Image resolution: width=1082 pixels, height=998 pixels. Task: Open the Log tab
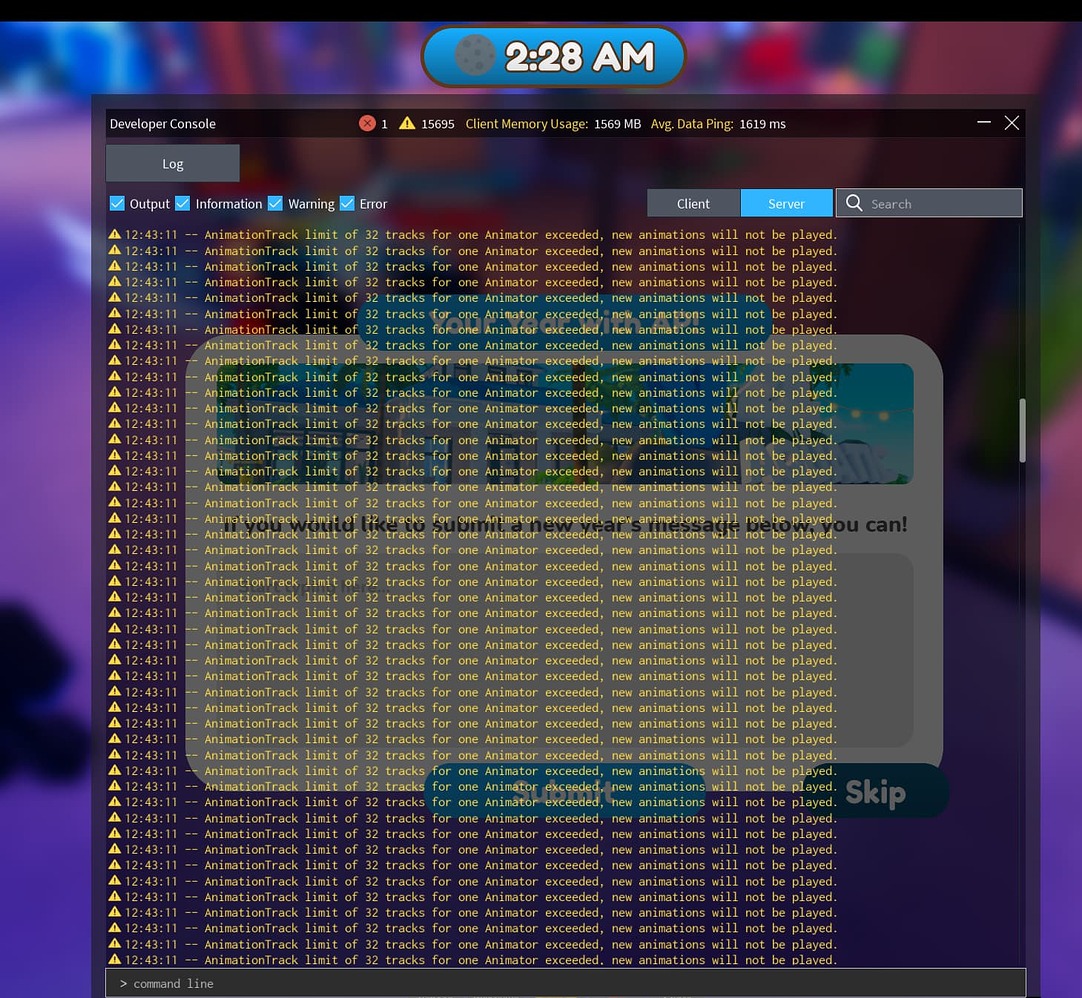pos(173,164)
